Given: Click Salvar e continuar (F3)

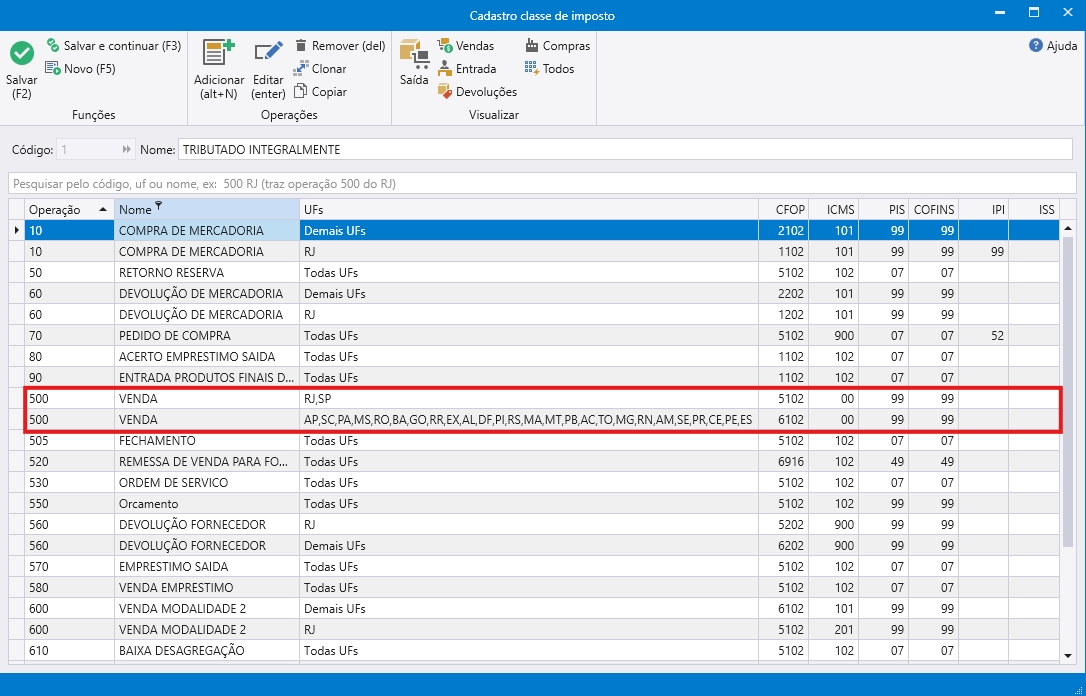Looking at the screenshot, I should click(114, 46).
